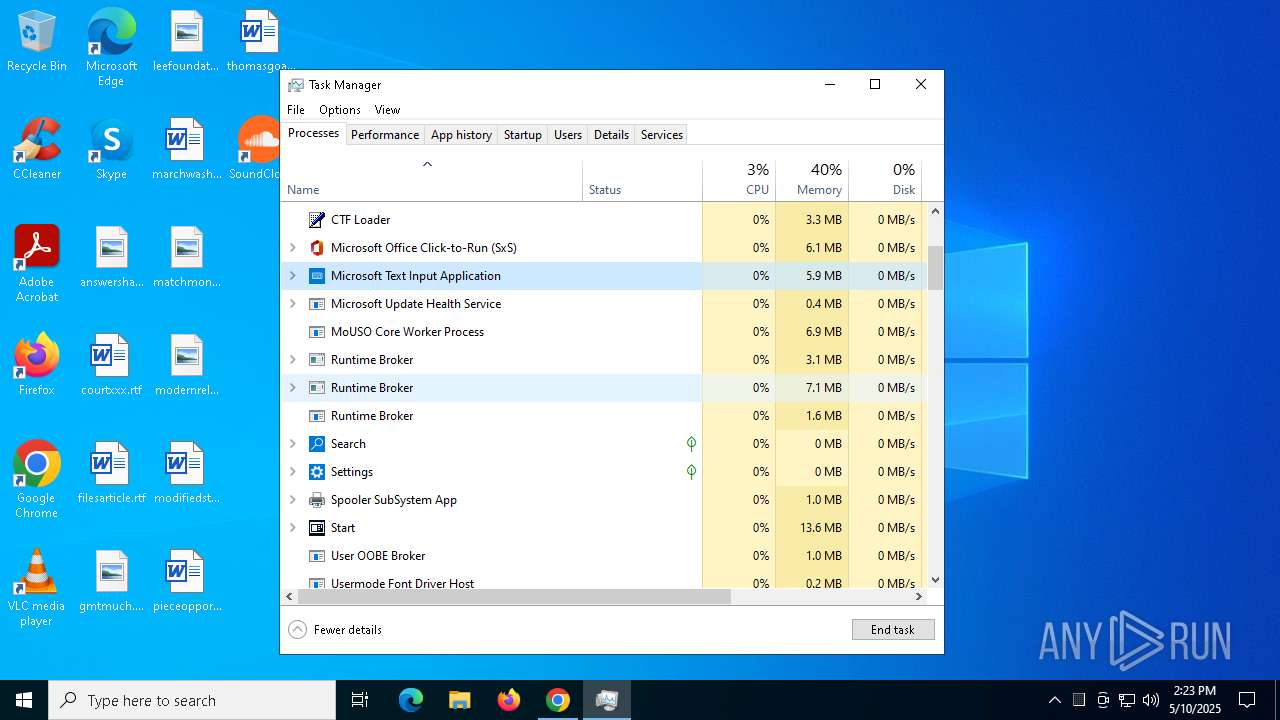The image size is (1280, 720).
Task: Select the Firefox desktop shortcut
Action: pyautogui.click(x=37, y=365)
